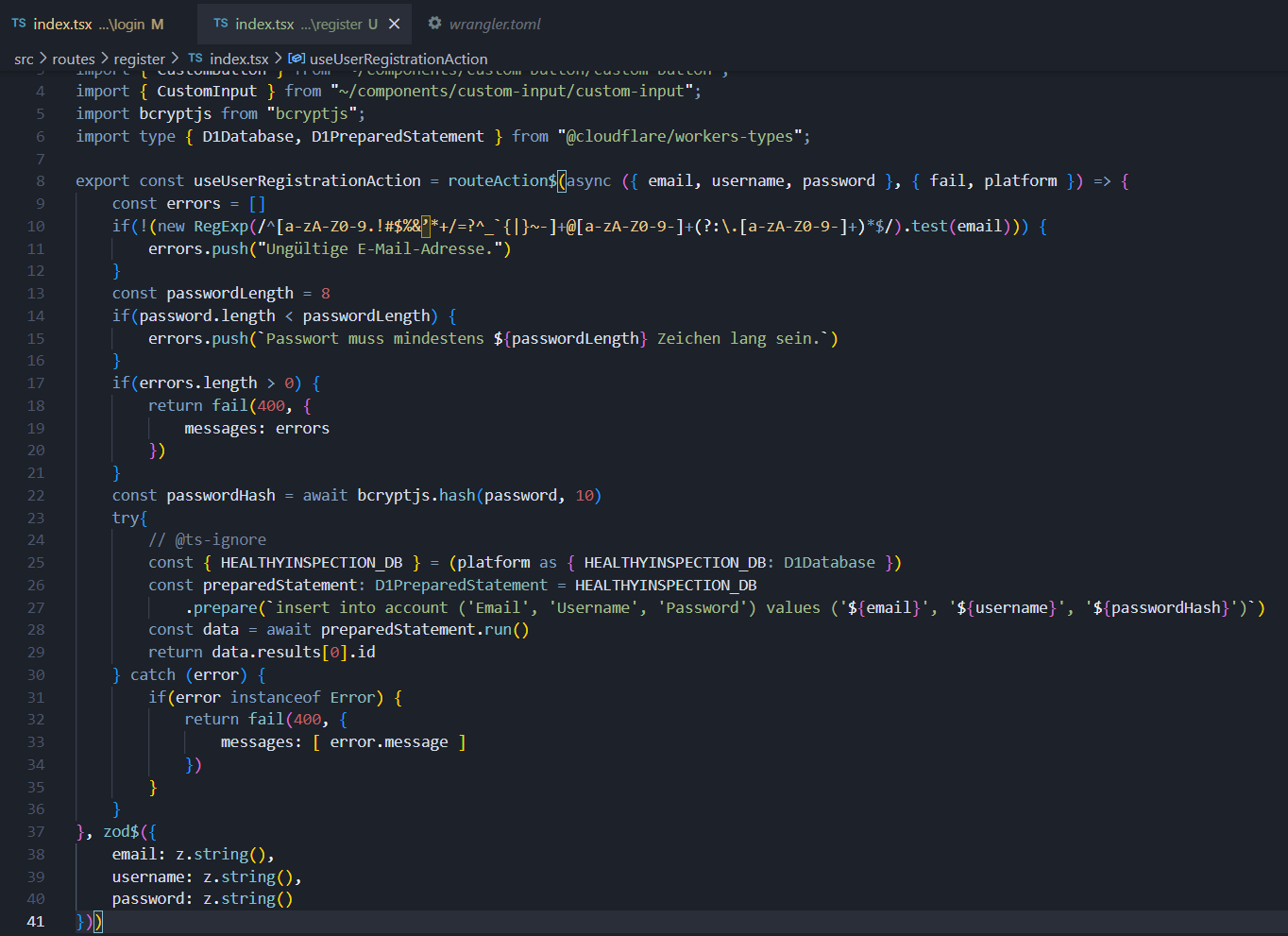Click "return fail(400" on line 18
This screenshot has height=936, width=1288.
pyautogui.click(x=216, y=405)
